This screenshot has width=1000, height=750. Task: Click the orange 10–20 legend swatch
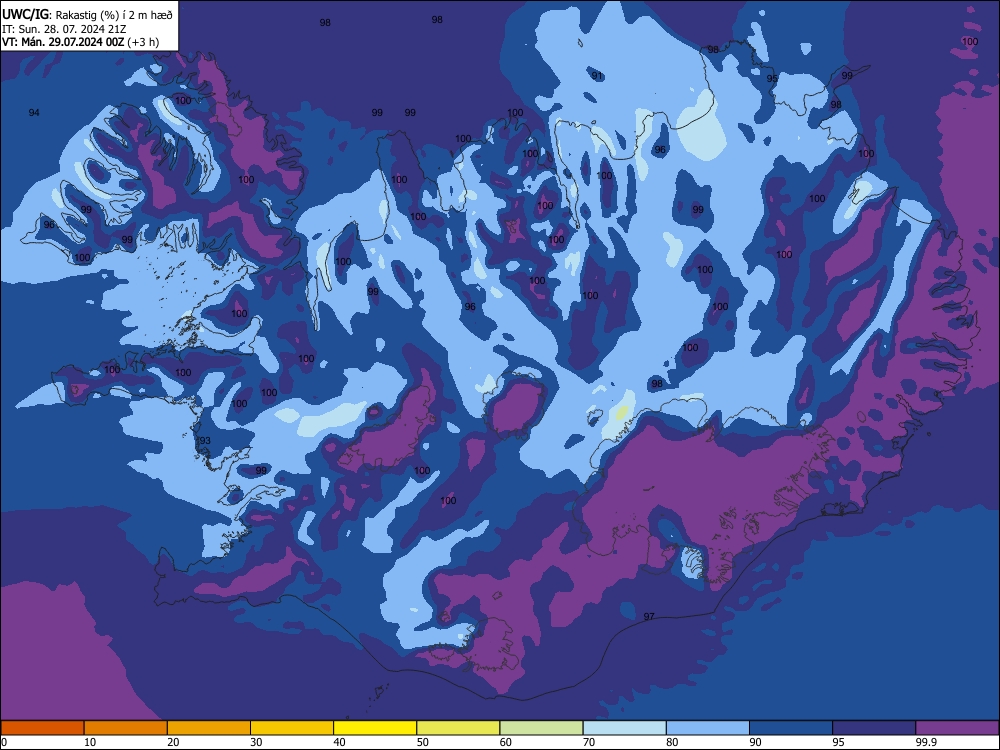pos(126,728)
